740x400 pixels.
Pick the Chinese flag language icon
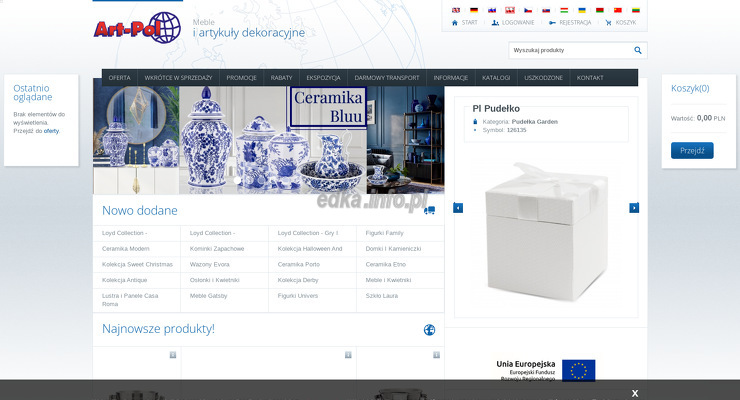point(618,9)
